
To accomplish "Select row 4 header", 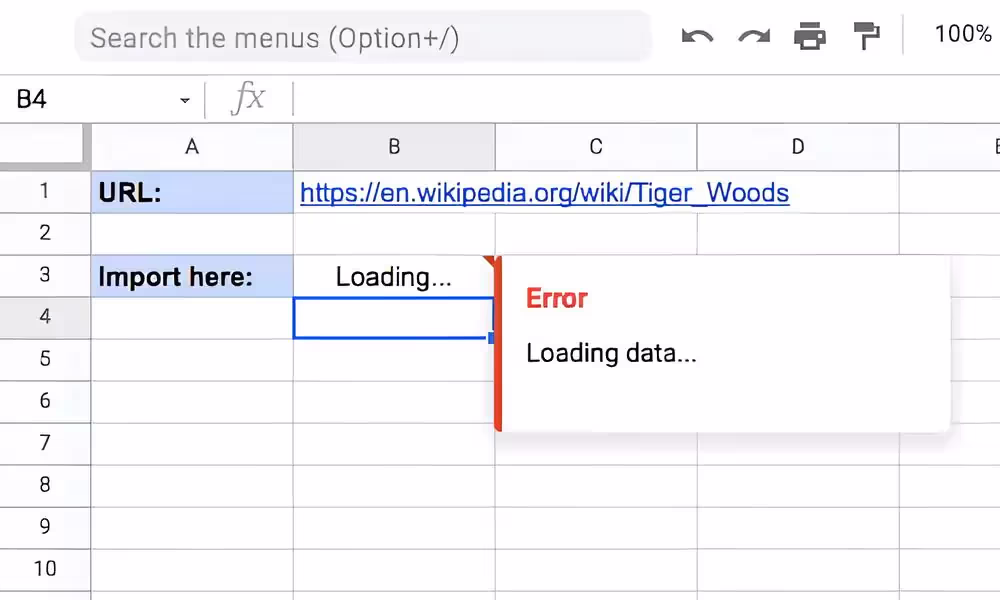I will 45,318.
